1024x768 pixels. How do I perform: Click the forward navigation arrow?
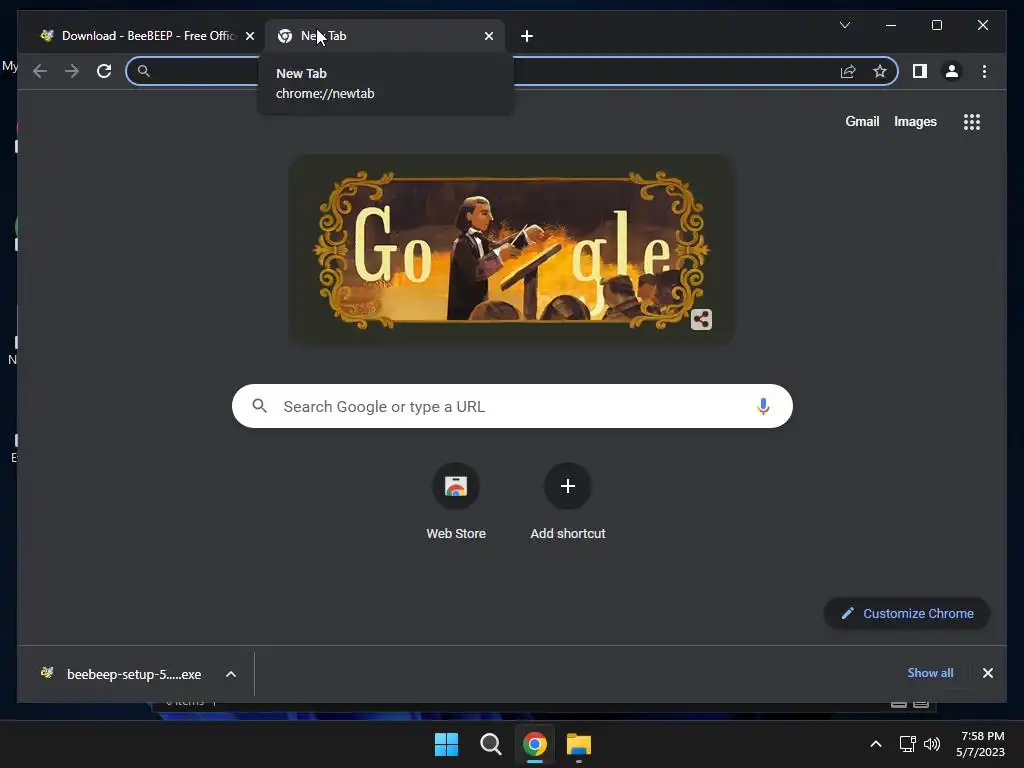[x=72, y=71]
